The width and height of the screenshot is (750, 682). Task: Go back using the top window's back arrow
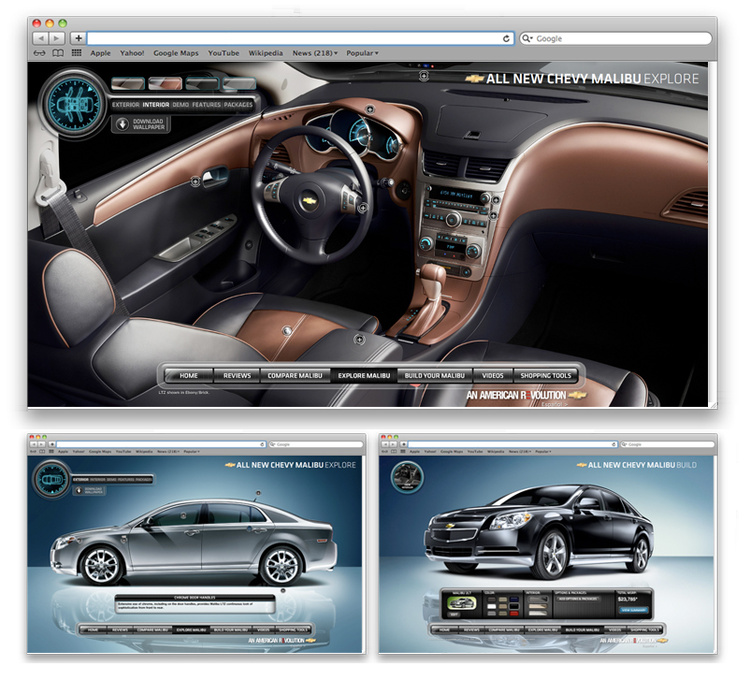tap(41, 38)
